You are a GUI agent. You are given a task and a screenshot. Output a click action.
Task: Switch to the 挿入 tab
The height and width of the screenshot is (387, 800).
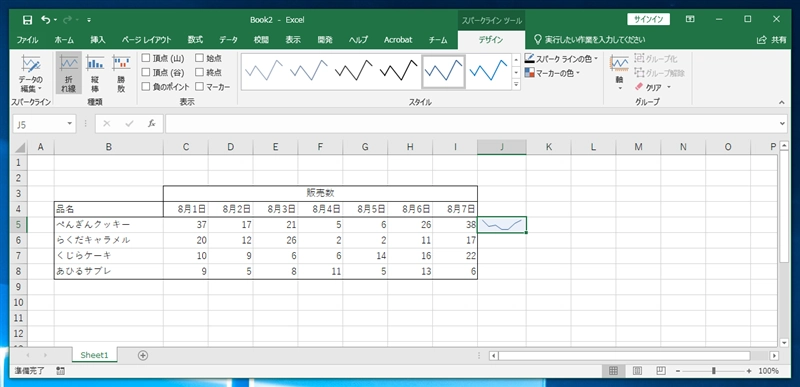tap(98, 40)
